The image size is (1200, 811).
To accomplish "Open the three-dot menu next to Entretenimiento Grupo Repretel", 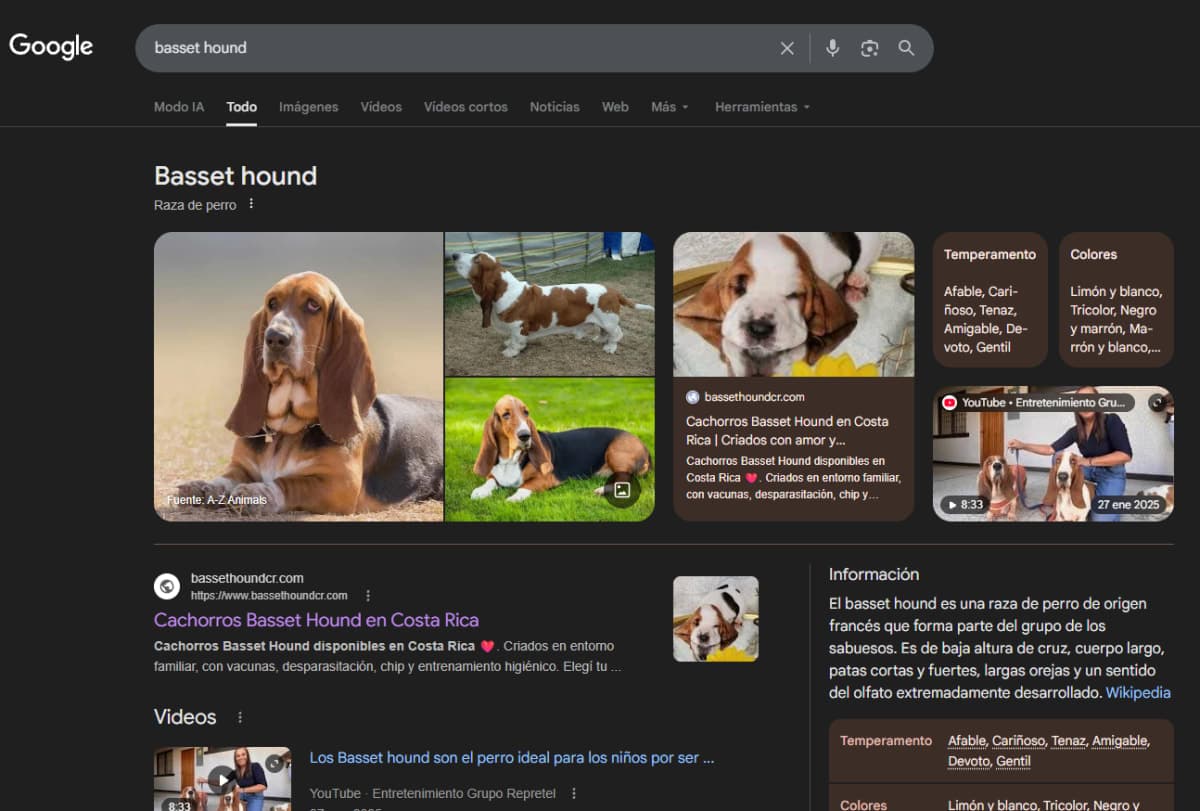I will [573, 793].
